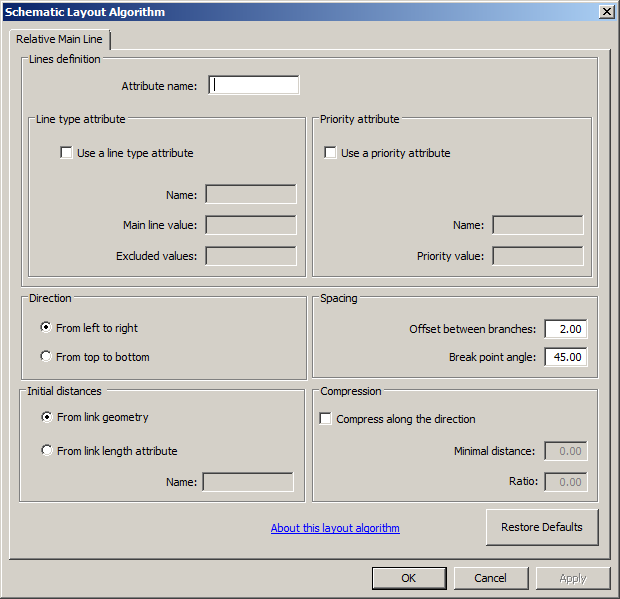This screenshot has width=620, height=599.
Task: Click the Excluded values: label
Action: click(156, 256)
